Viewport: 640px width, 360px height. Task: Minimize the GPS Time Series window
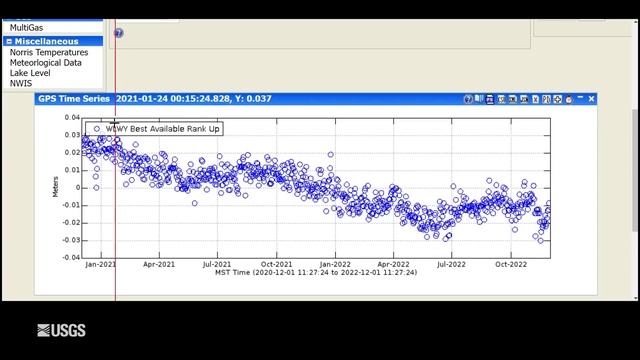pyautogui.click(x=580, y=98)
